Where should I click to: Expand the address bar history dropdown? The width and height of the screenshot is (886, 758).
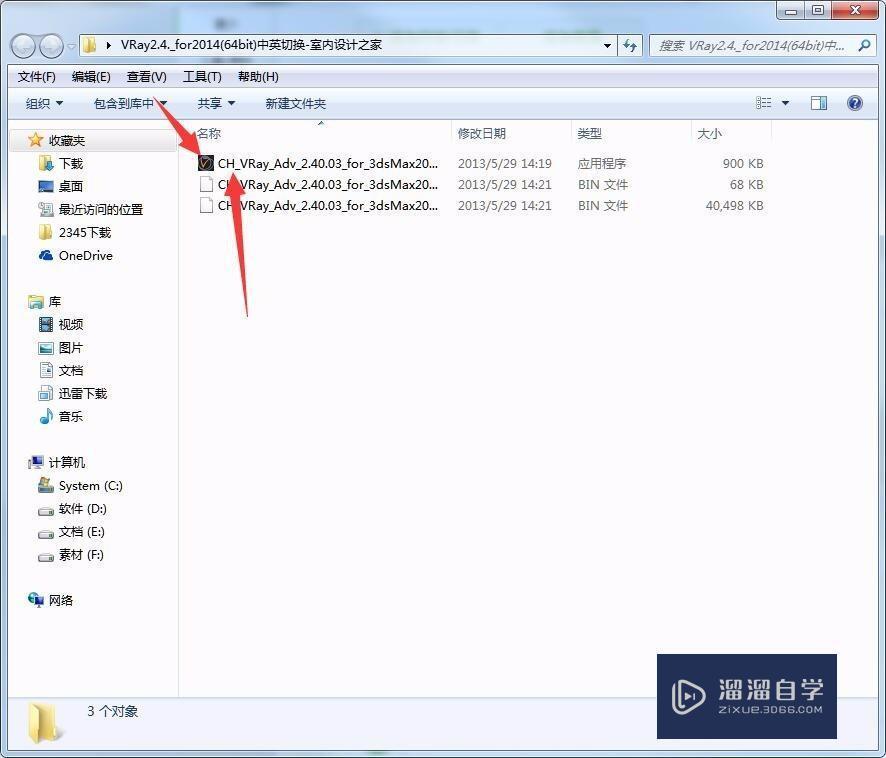607,46
